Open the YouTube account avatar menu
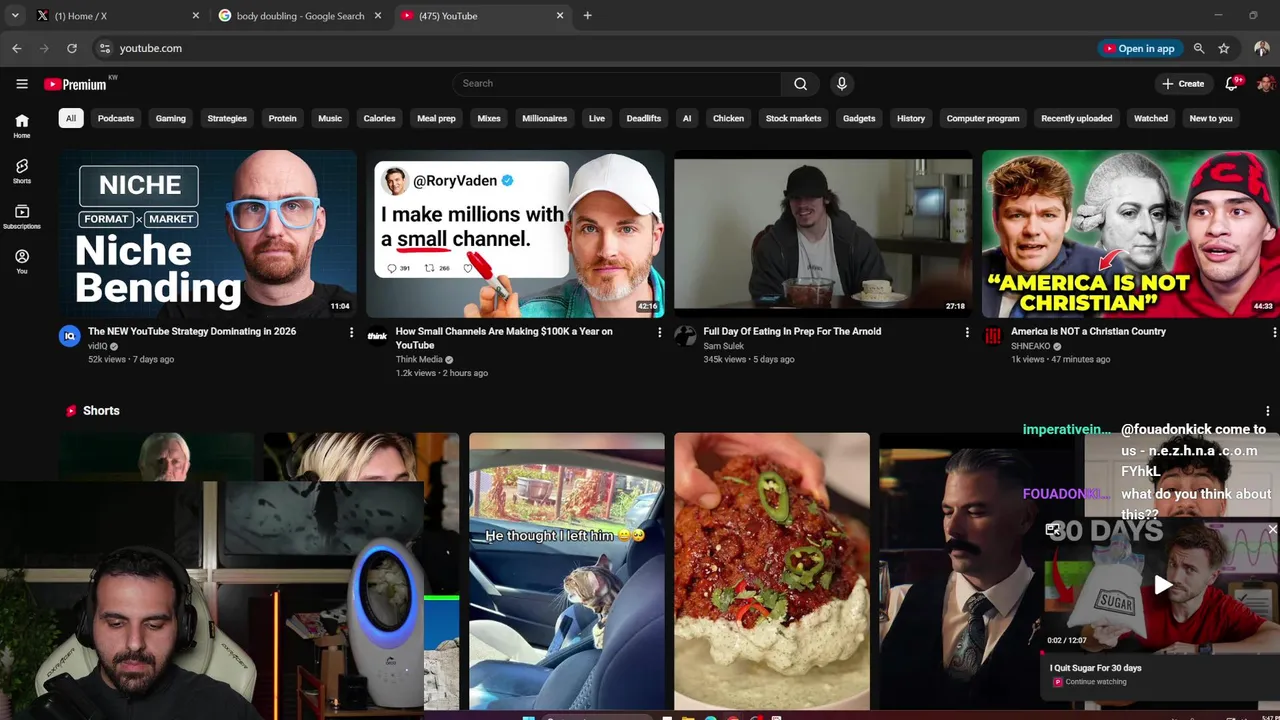Image resolution: width=1280 pixels, height=720 pixels. [x=1265, y=84]
